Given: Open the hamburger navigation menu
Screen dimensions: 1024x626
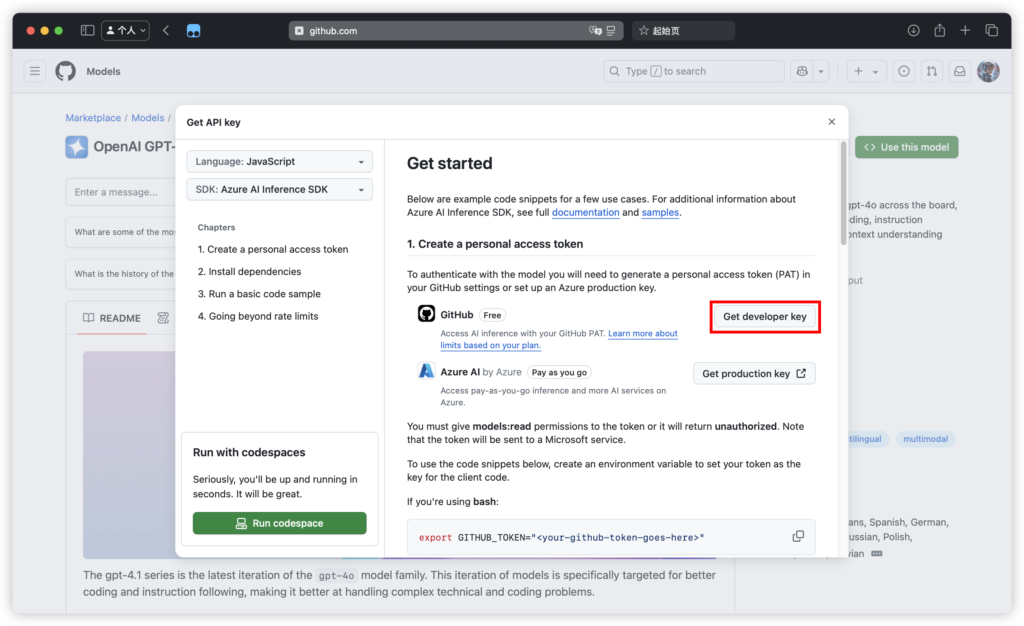Looking at the screenshot, I should (35, 71).
